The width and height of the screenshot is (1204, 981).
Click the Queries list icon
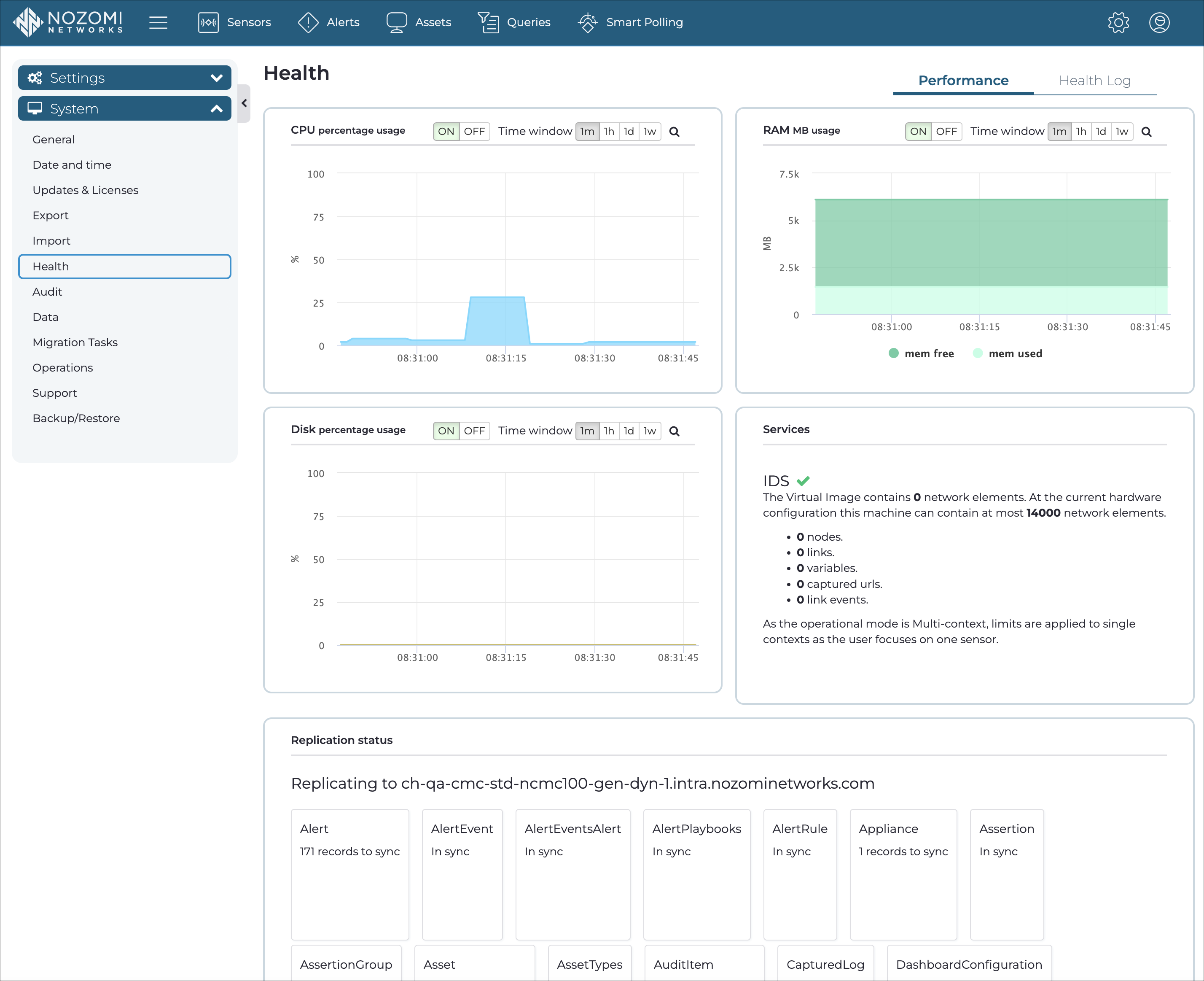coord(488,23)
